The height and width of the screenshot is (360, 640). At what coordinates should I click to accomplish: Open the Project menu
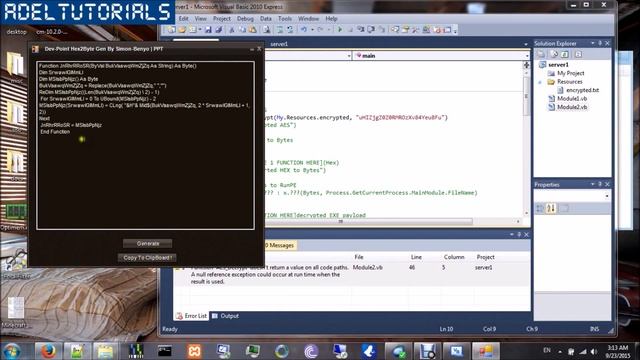(x=222, y=18)
